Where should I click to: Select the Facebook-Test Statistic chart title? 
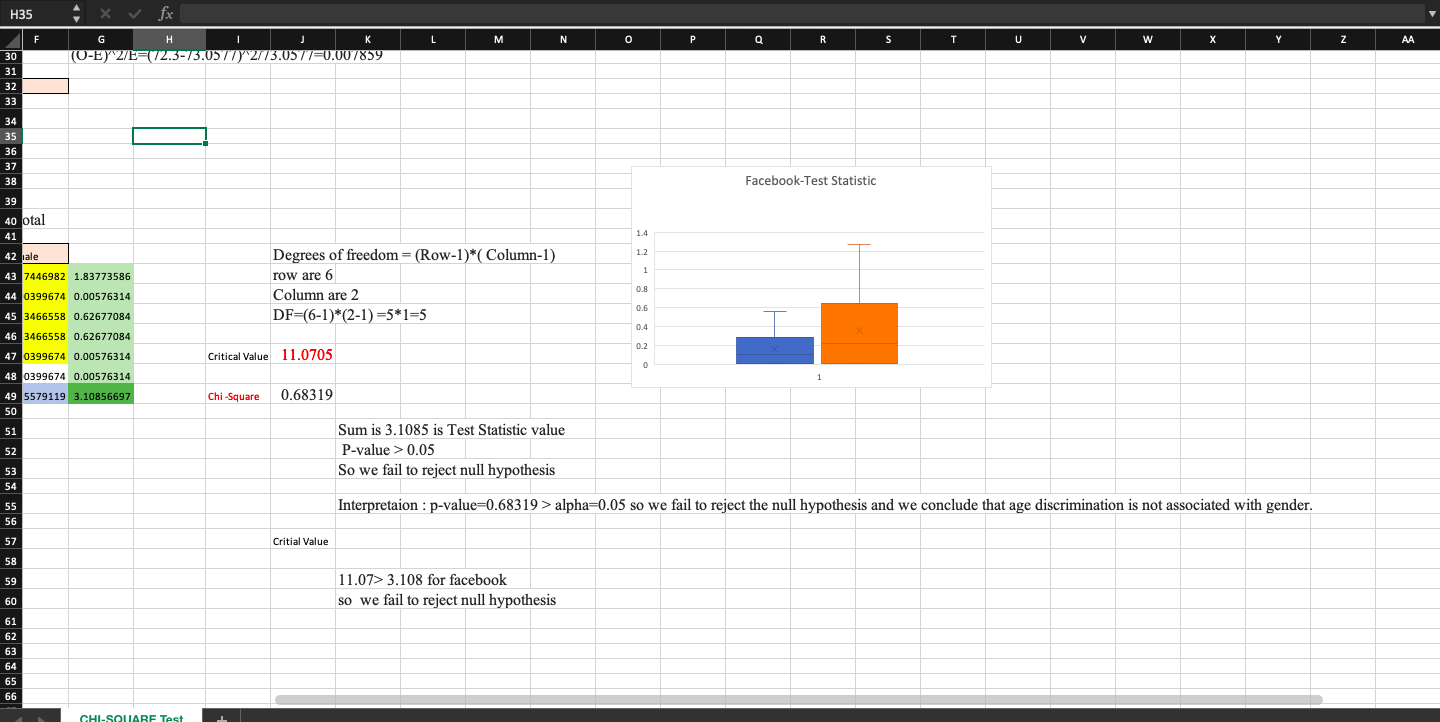click(810, 180)
